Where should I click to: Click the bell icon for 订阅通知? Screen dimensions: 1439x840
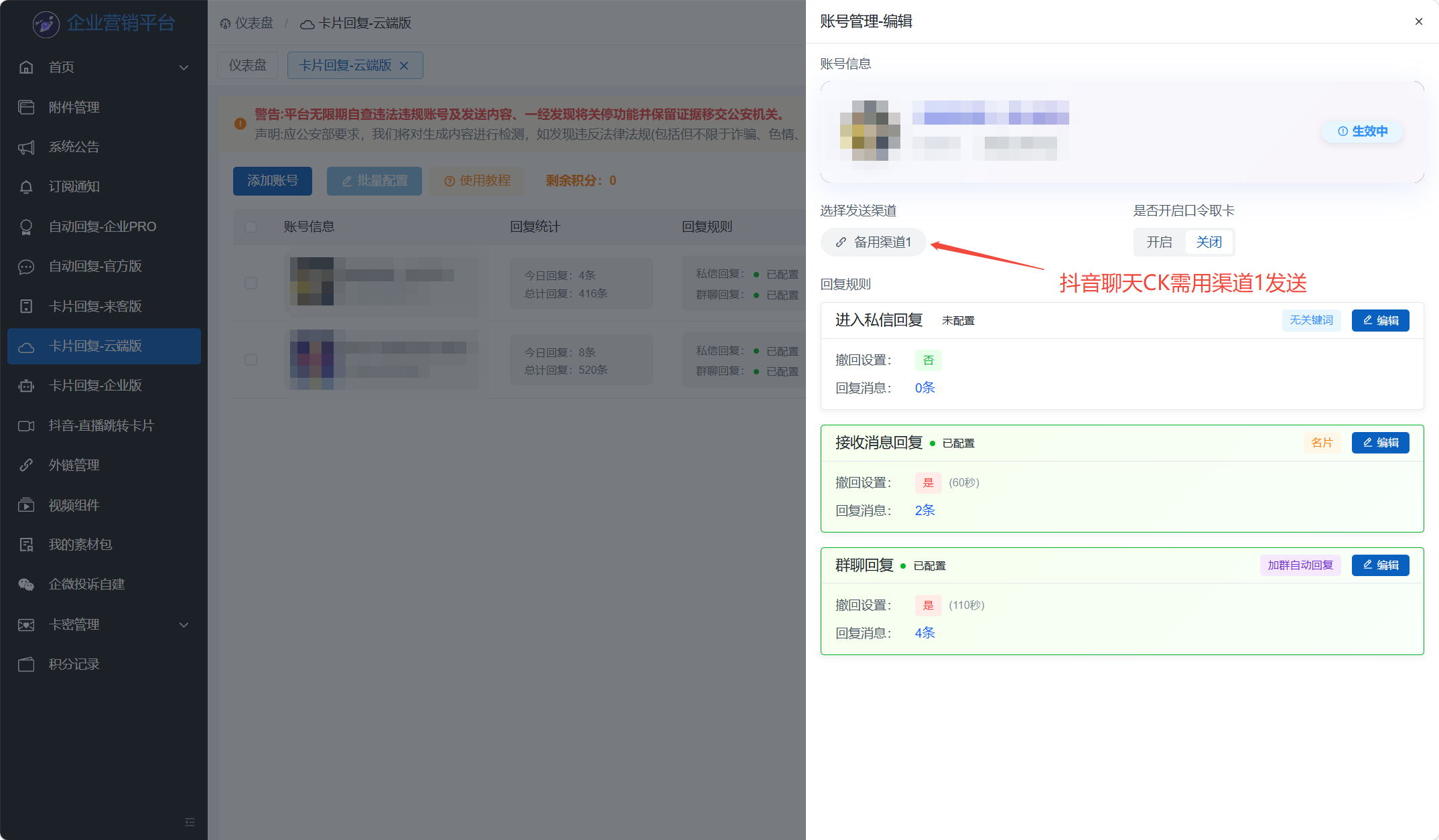(26, 186)
